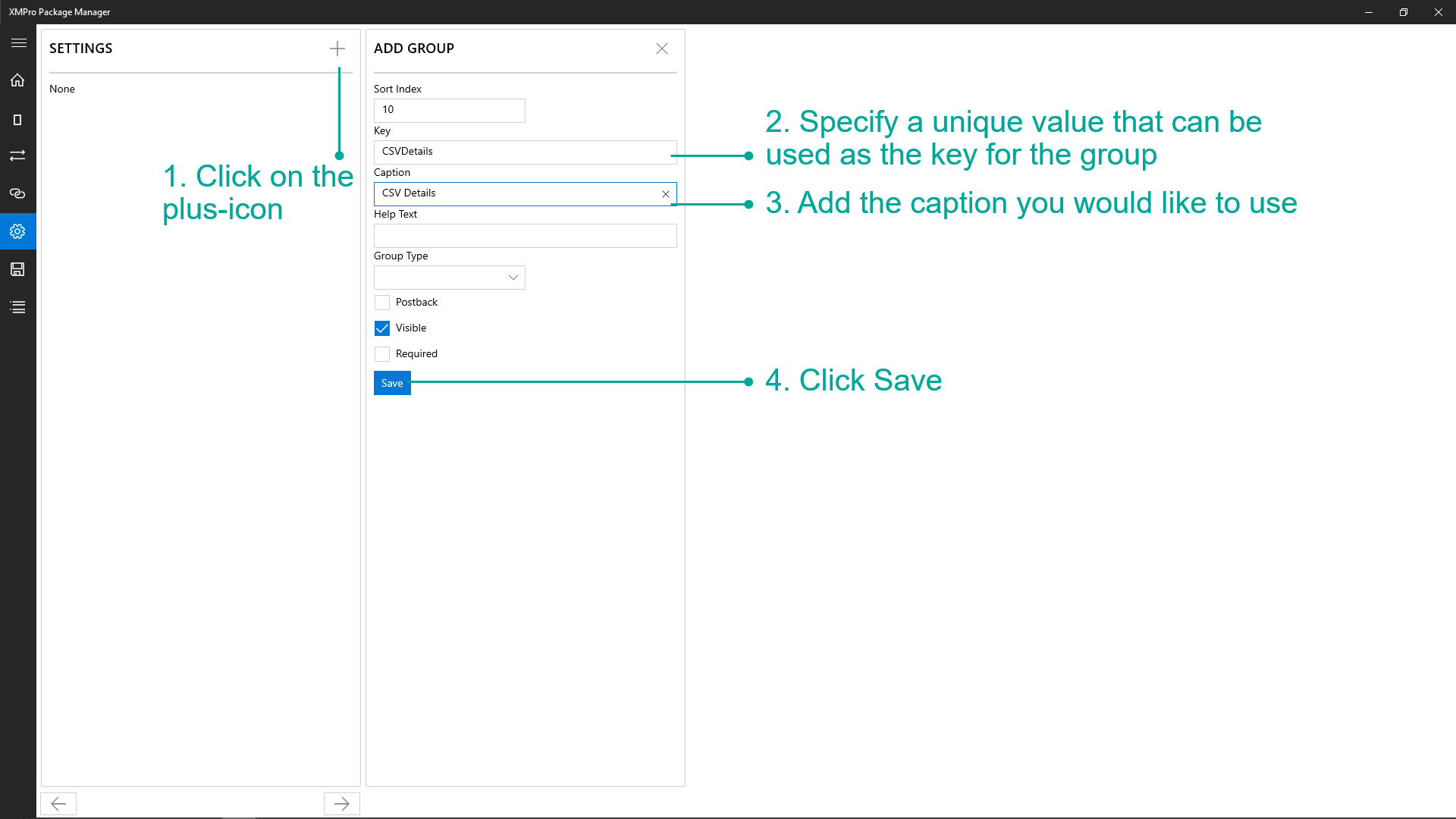Tick the Required checkbox
1456x819 pixels.
click(x=382, y=354)
